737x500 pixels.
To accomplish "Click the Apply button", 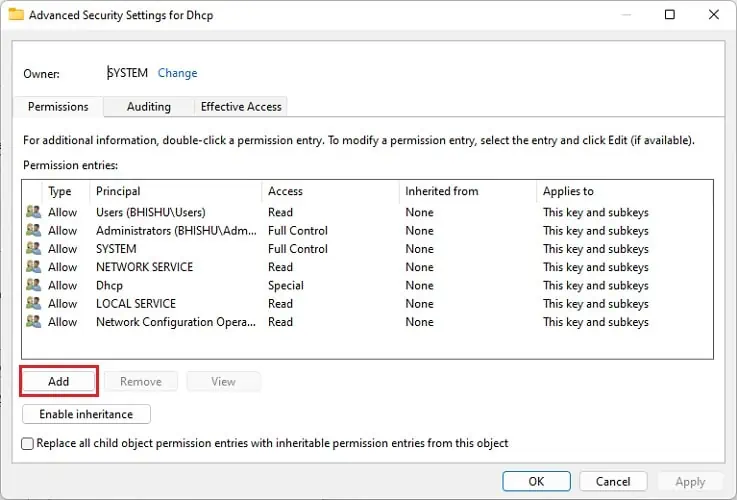I will (x=690, y=481).
